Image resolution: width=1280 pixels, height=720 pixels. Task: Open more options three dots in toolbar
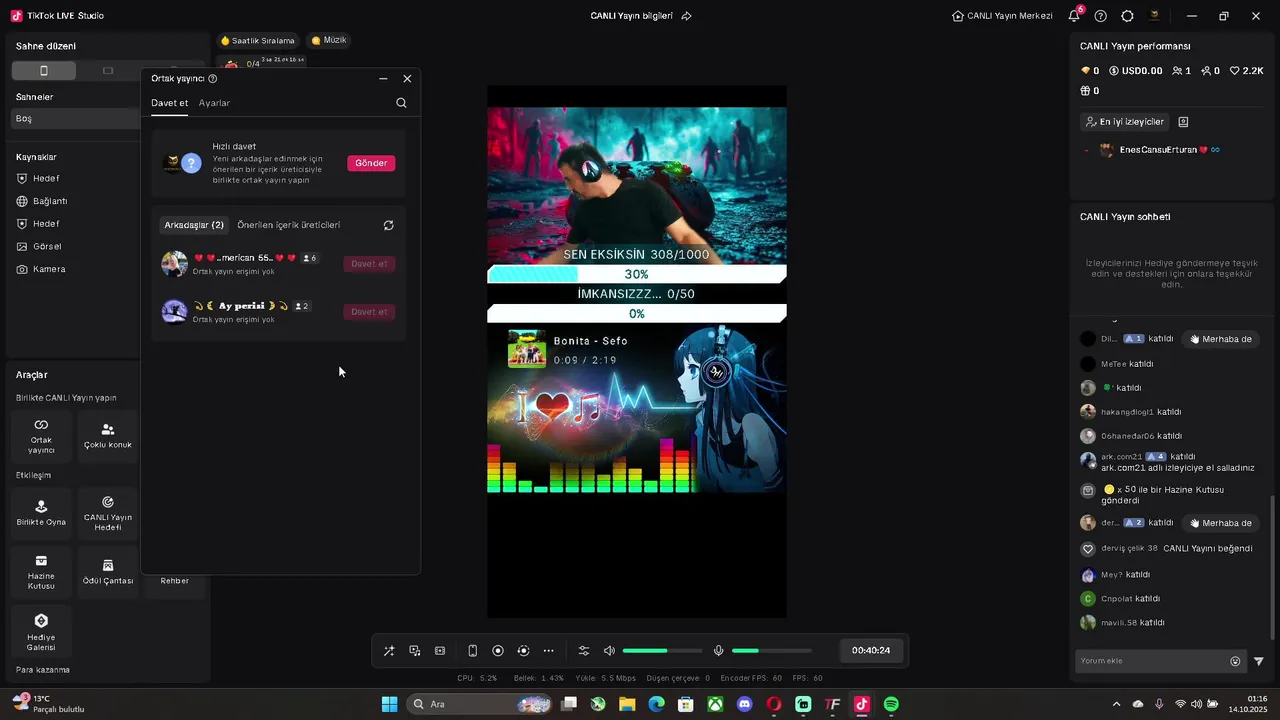coord(548,651)
